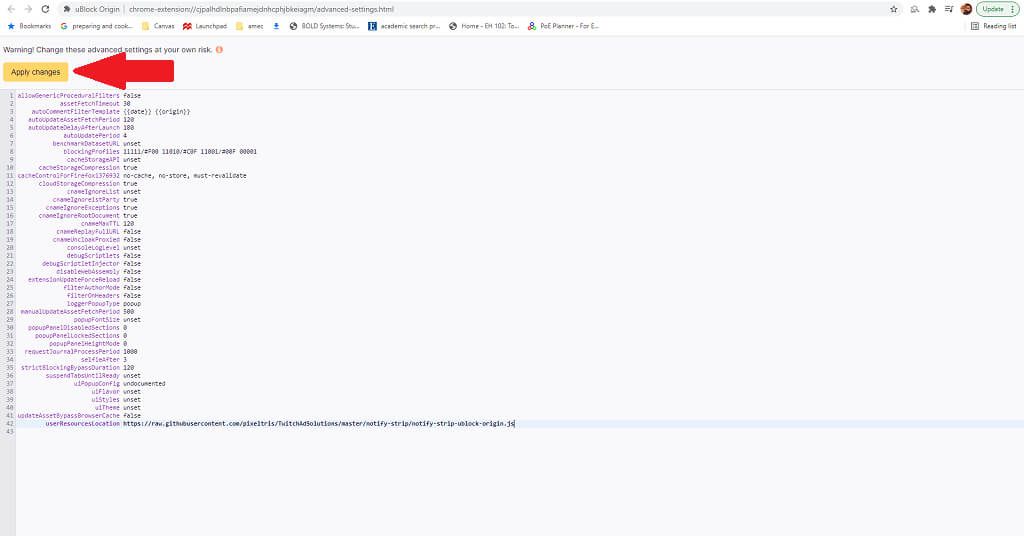The height and width of the screenshot is (536, 1024).
Task: Bookmark this page with the star icon
Action: point(894,9)
